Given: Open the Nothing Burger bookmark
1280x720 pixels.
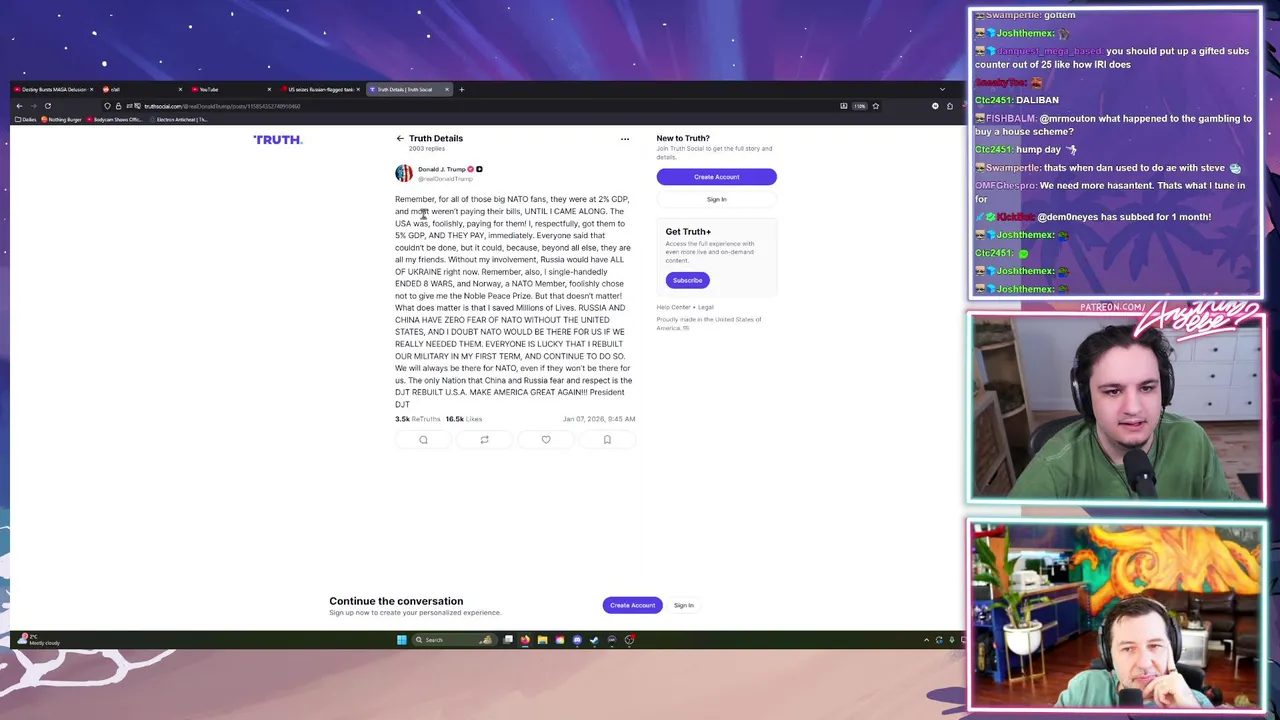Looking at the screenshot, I should (61, 120).
